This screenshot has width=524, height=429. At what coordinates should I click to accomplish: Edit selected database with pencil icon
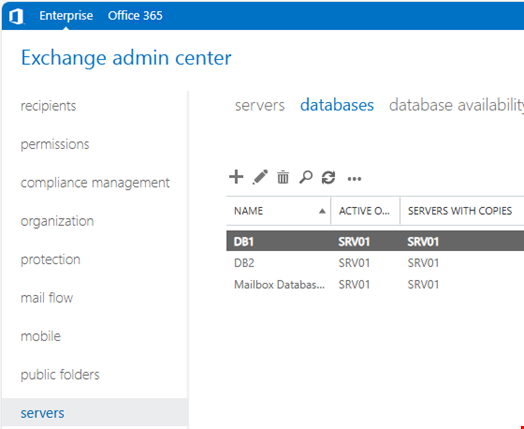tap(260, 177)
